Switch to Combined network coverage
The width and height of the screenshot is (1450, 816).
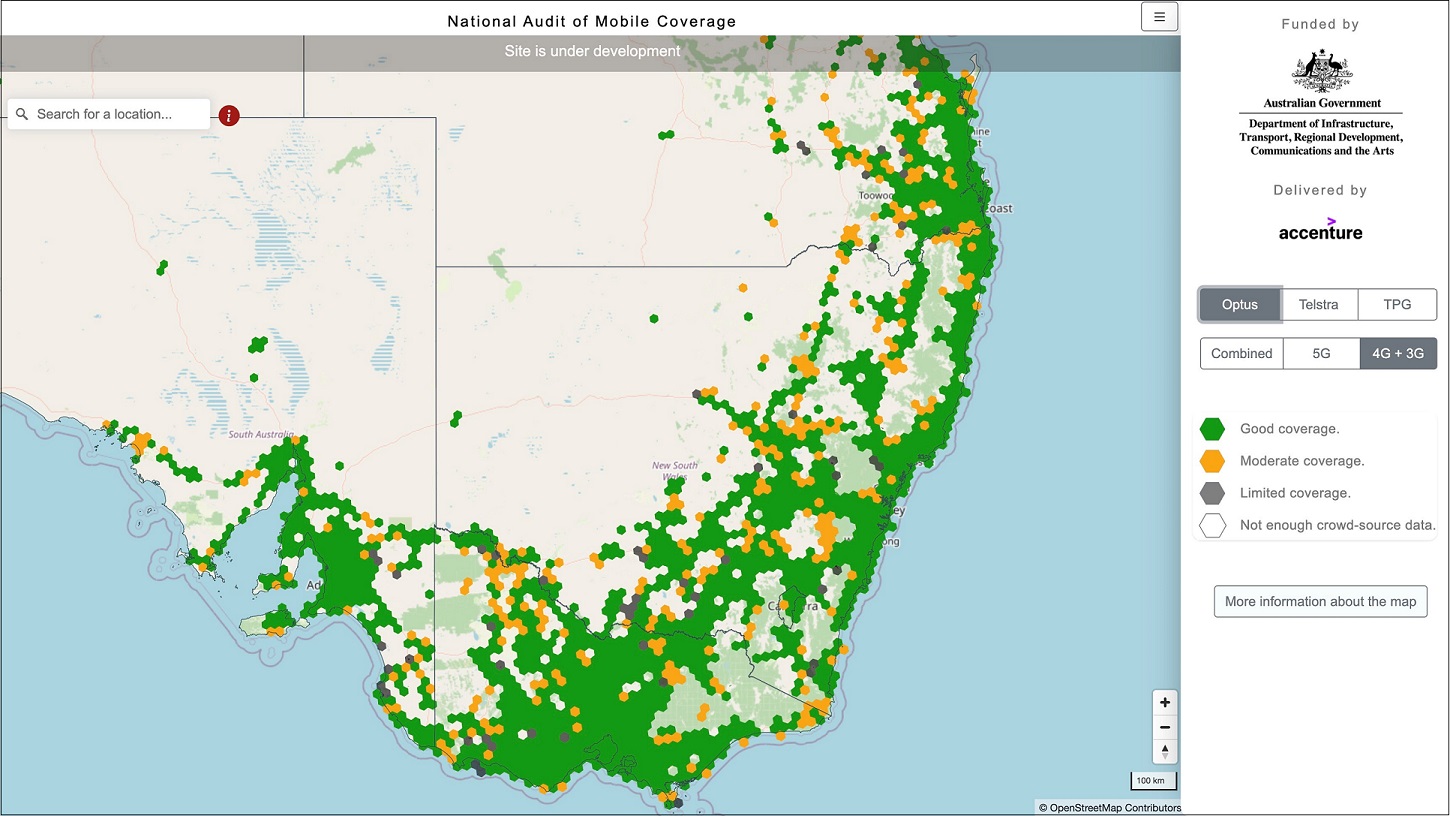1241,353
